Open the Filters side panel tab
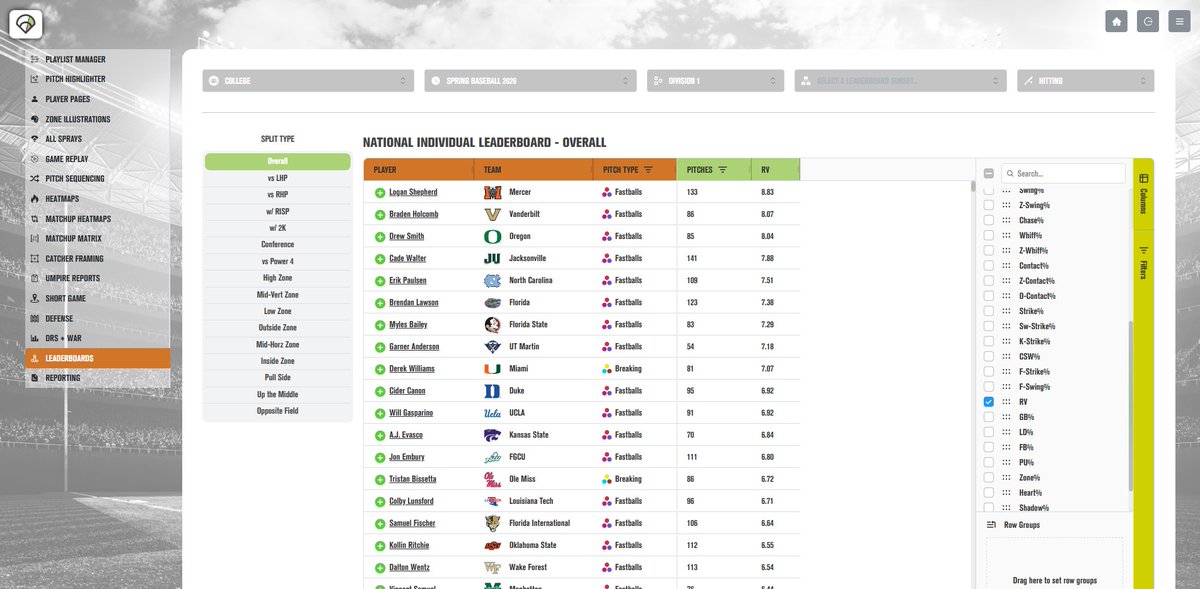This screenshot has width=1200, height=589. click(x=1144, y=262)
